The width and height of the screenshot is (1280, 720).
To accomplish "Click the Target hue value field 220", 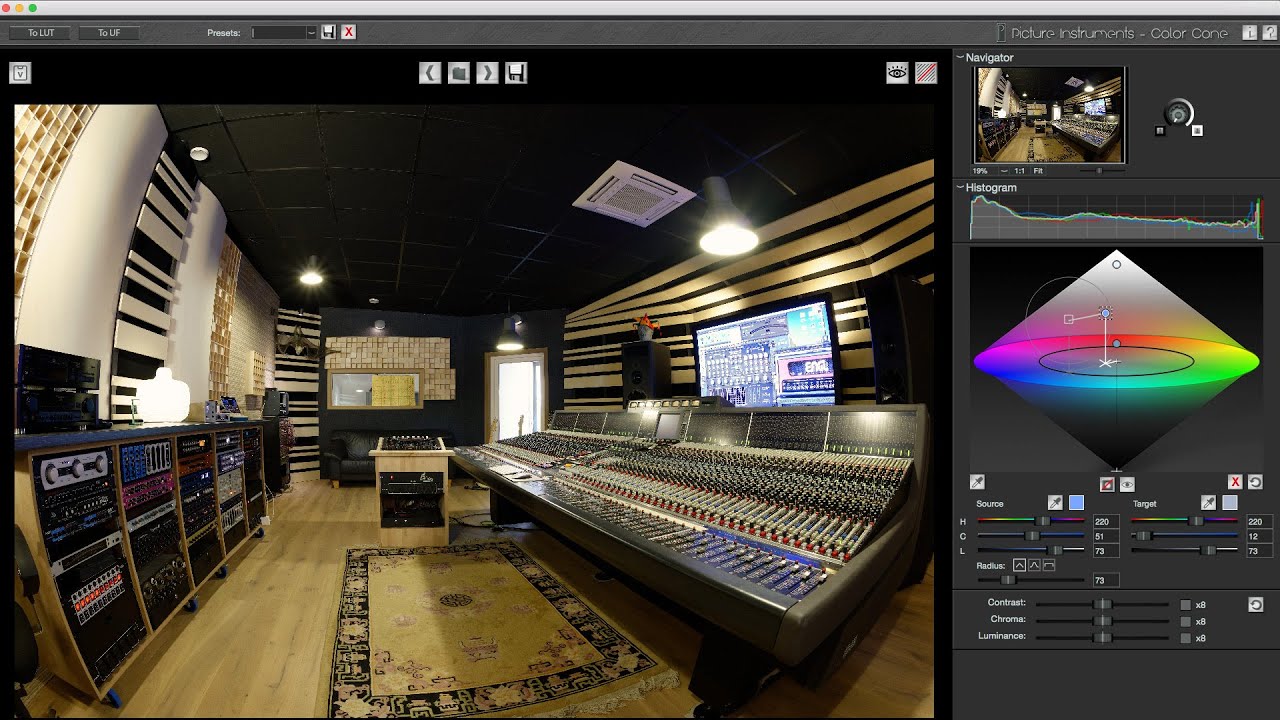I will pyautogui.click(x=1259, y=521).
